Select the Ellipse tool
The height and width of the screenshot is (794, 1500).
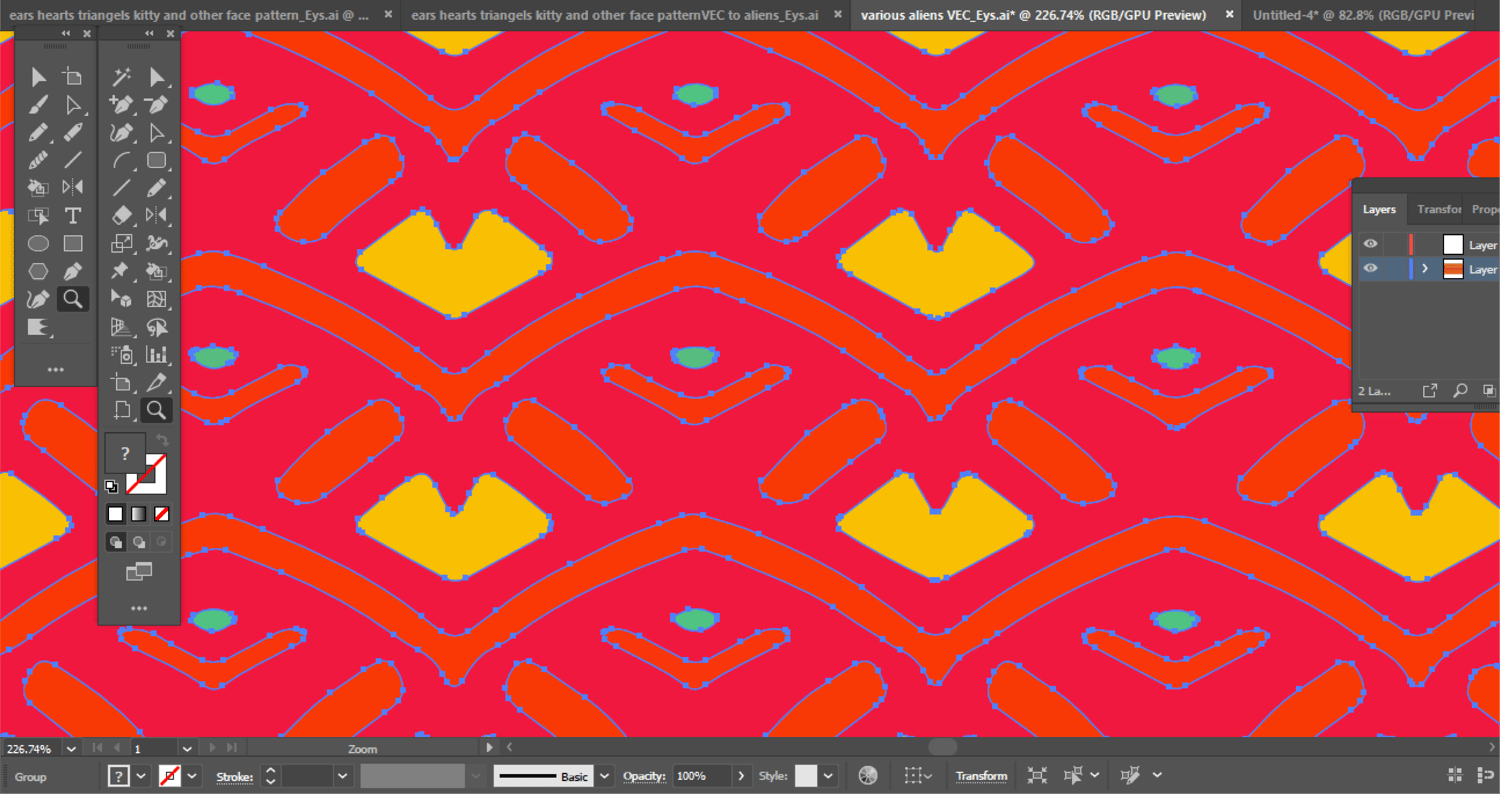[38, 243]
